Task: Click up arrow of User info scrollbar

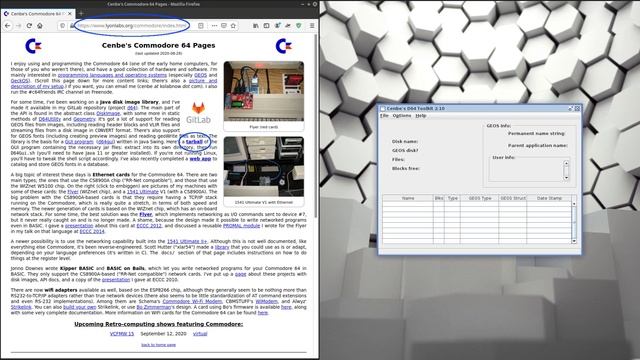Action: click(x=566, y=163)
